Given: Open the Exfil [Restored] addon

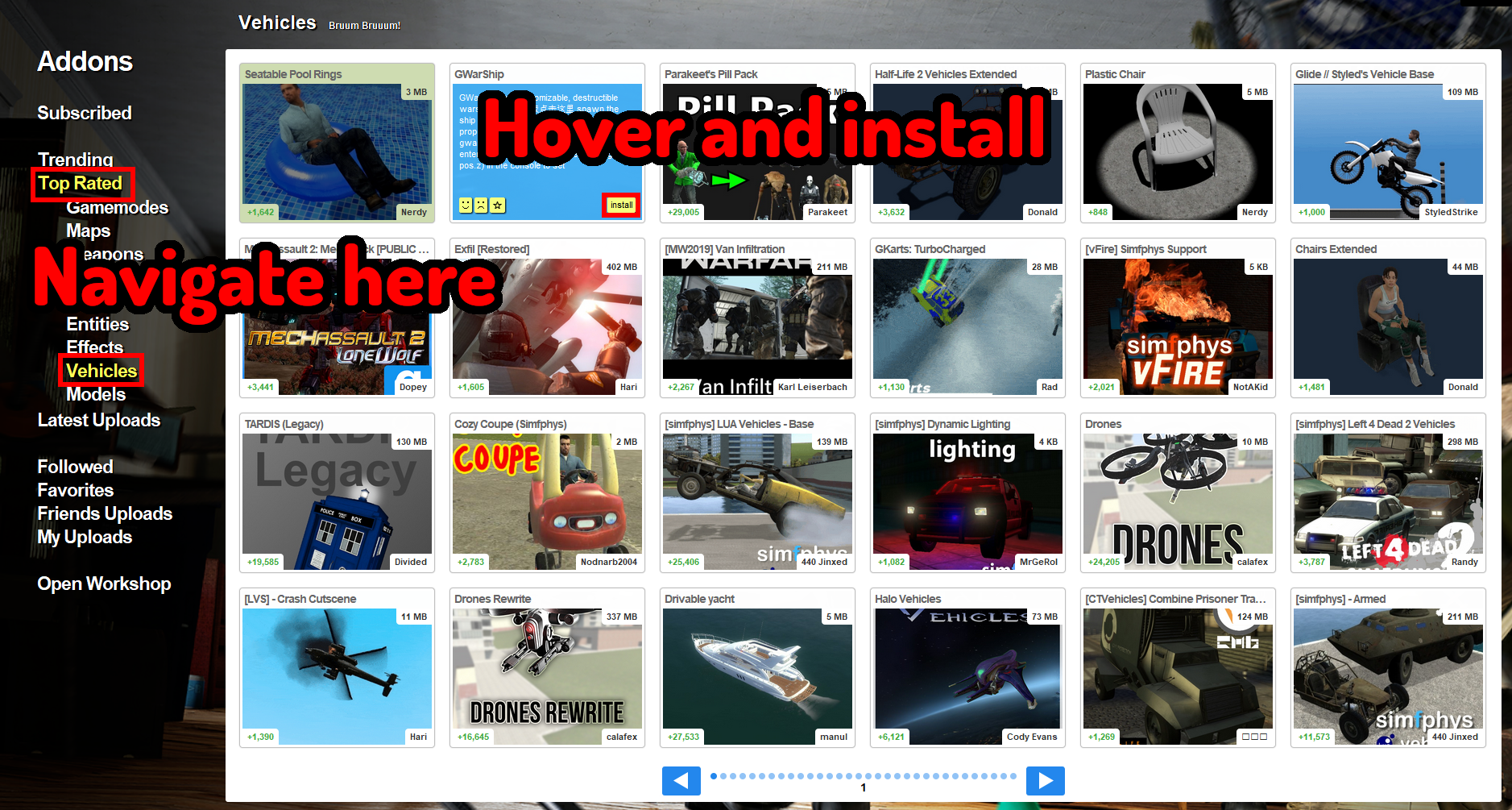Looking at the screenshot, I should click(x=547, y=318).
